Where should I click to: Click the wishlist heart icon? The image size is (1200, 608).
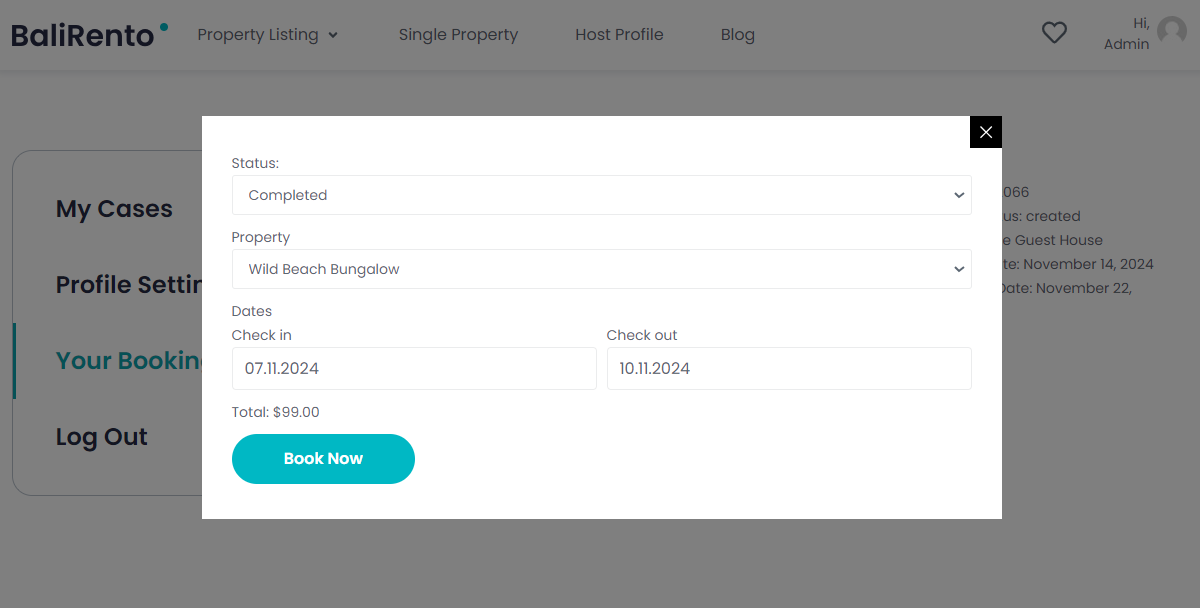click(1054, 32)
